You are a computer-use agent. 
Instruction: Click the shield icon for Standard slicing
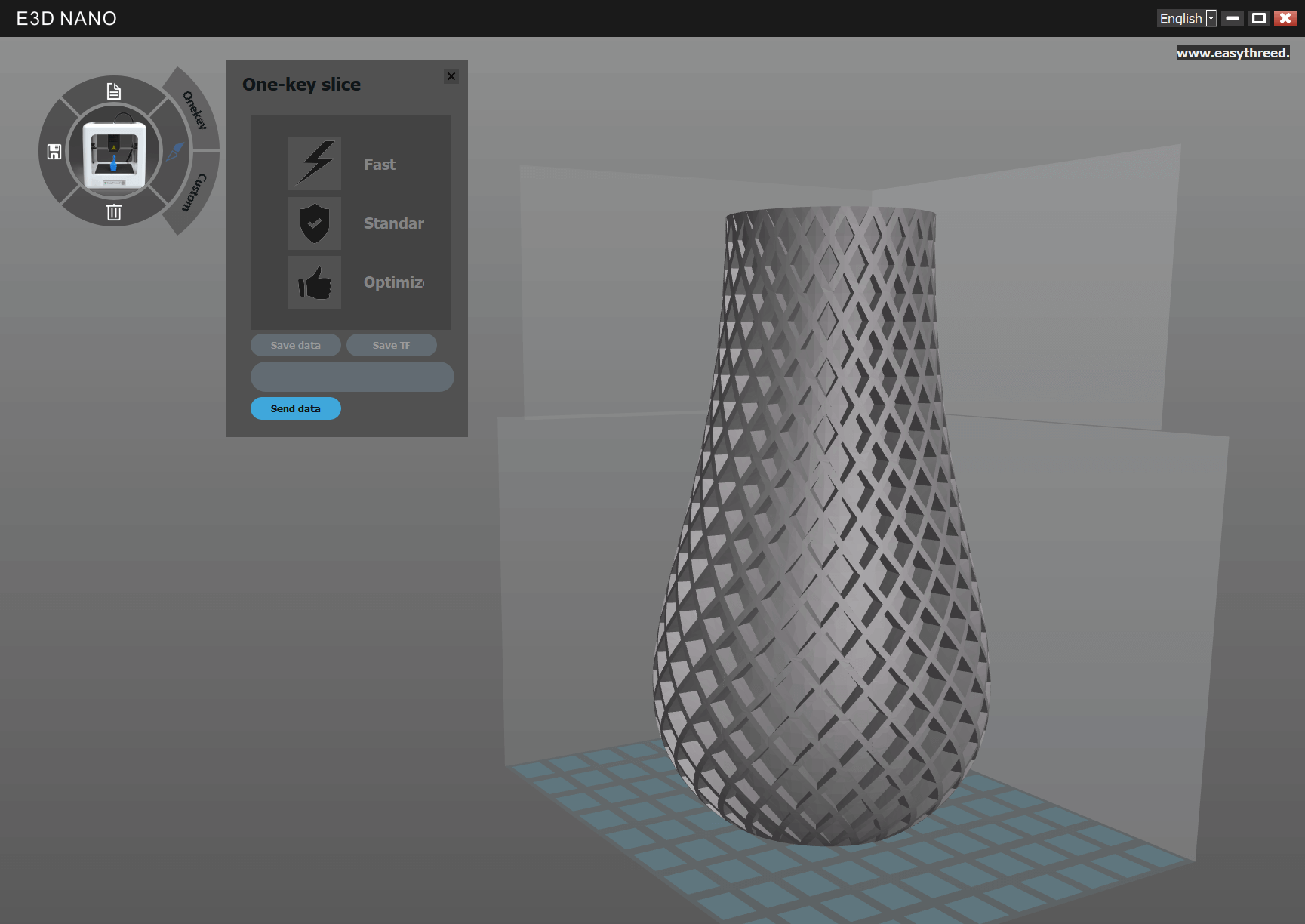(x=315, y=223)
